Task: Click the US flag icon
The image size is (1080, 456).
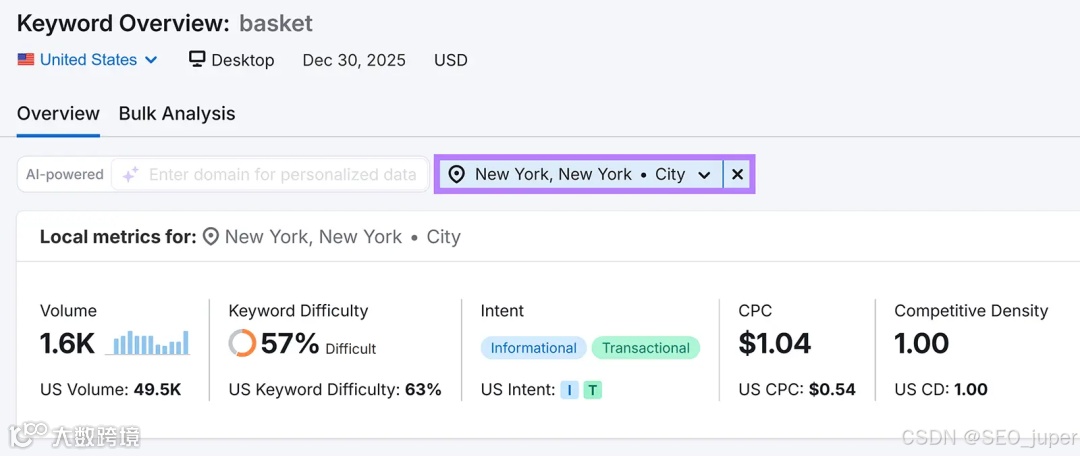Action: pos(26,60)
